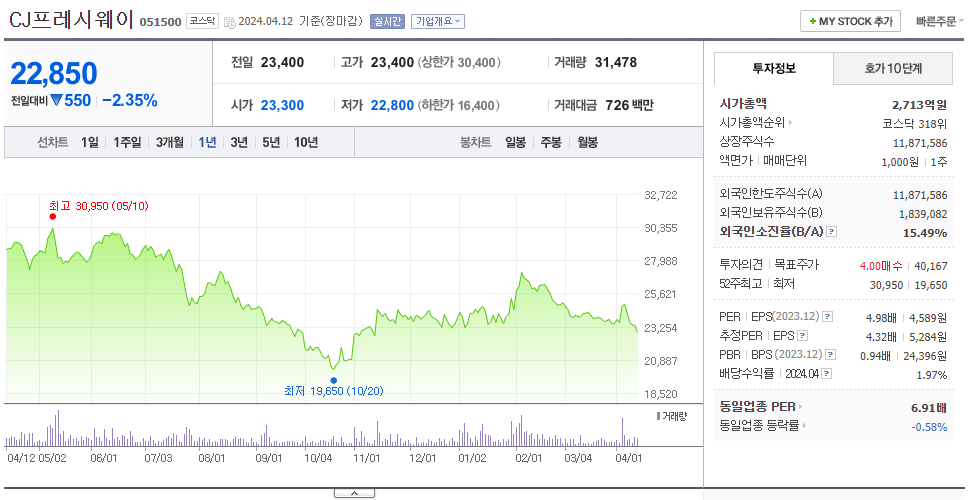The height and width of the screenshot is (500, 968).
Task: Select the 1일 line chart period
Action: coord(90,143)
